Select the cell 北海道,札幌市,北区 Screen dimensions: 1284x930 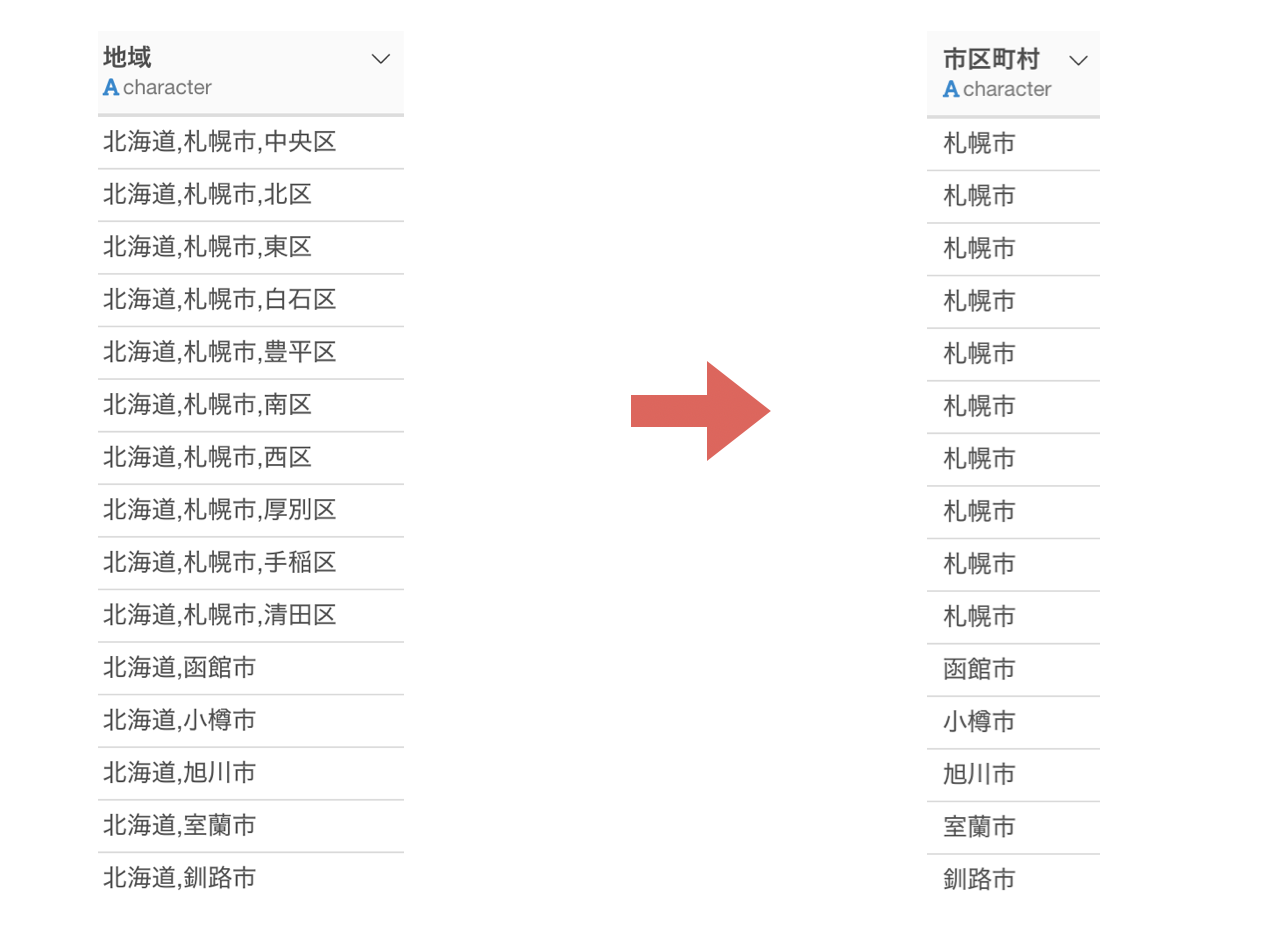click(x=251, y=195)
